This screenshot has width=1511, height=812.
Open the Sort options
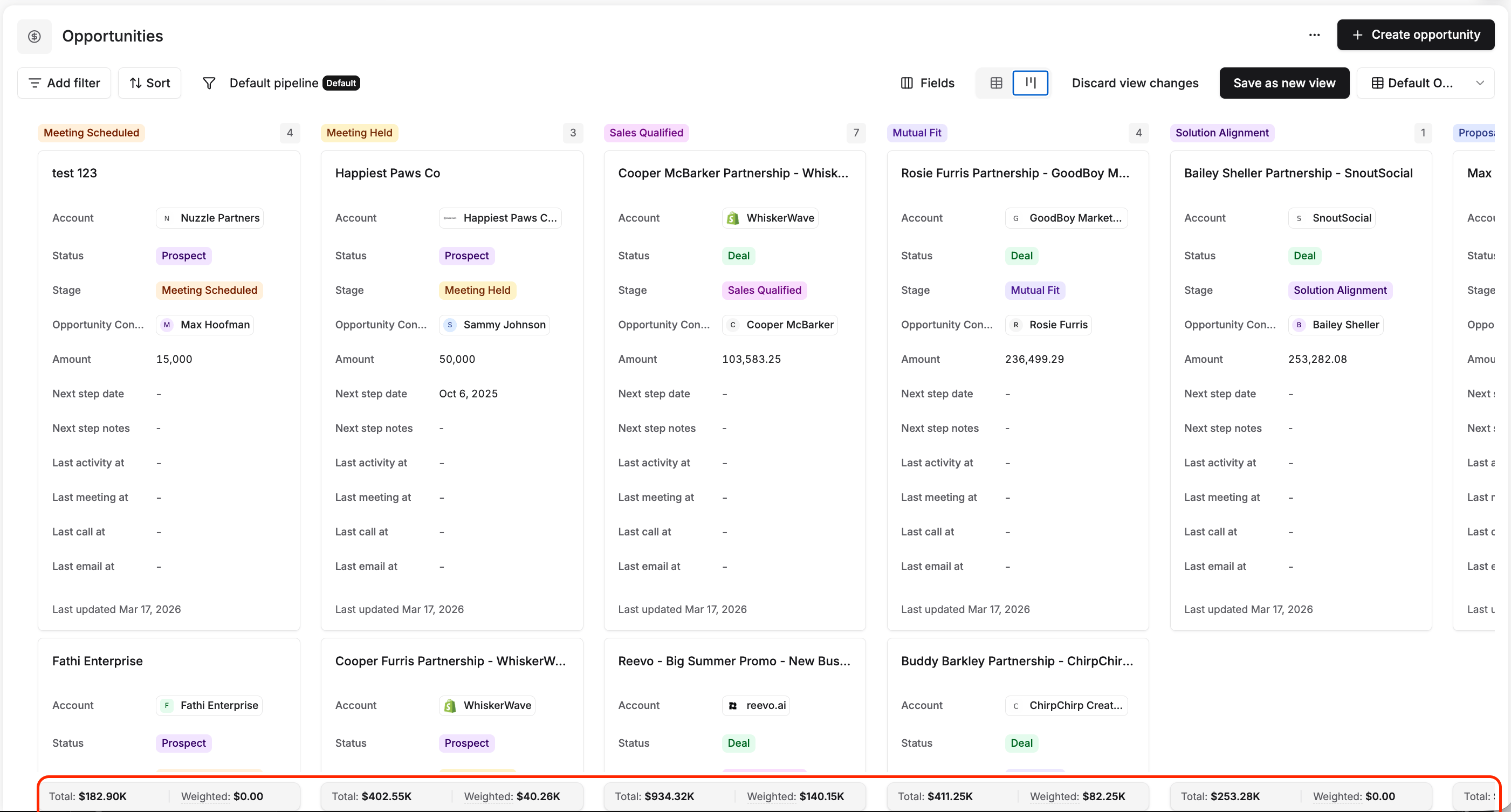149,82
